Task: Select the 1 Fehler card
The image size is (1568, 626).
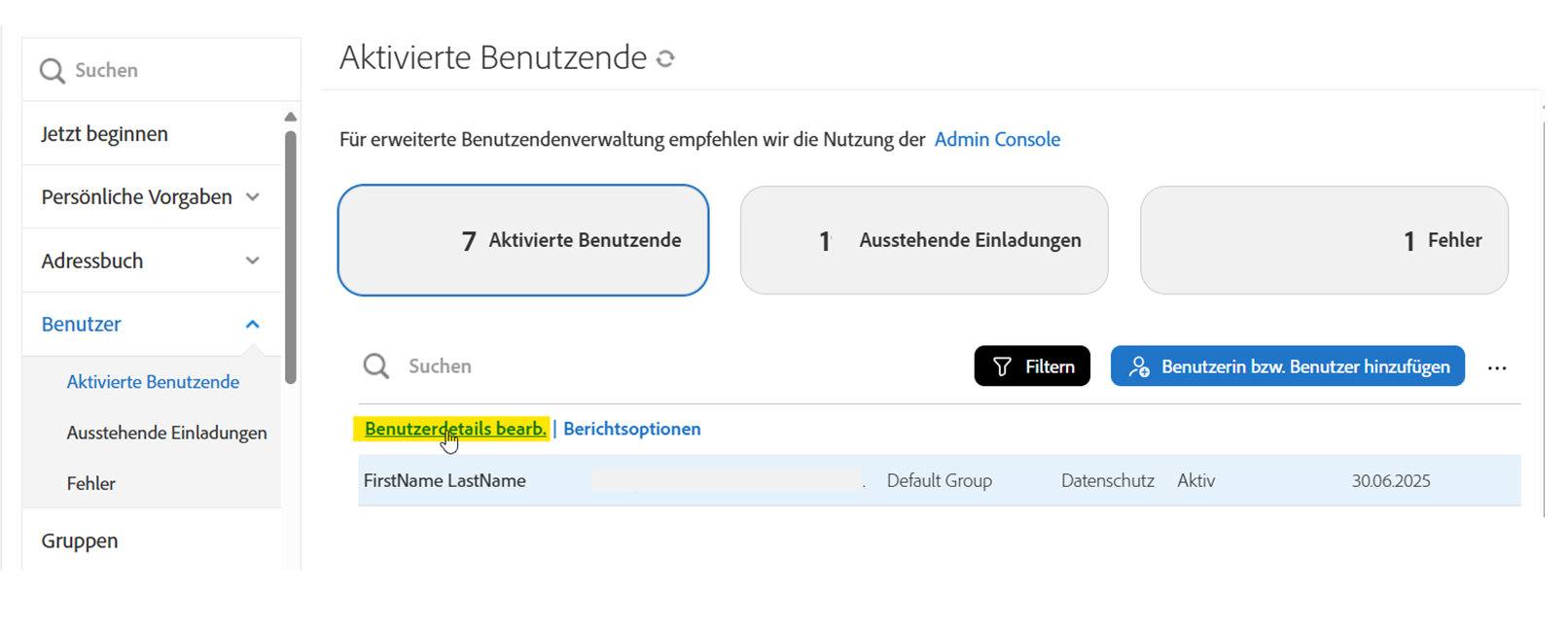Action: pos(1324,240)
